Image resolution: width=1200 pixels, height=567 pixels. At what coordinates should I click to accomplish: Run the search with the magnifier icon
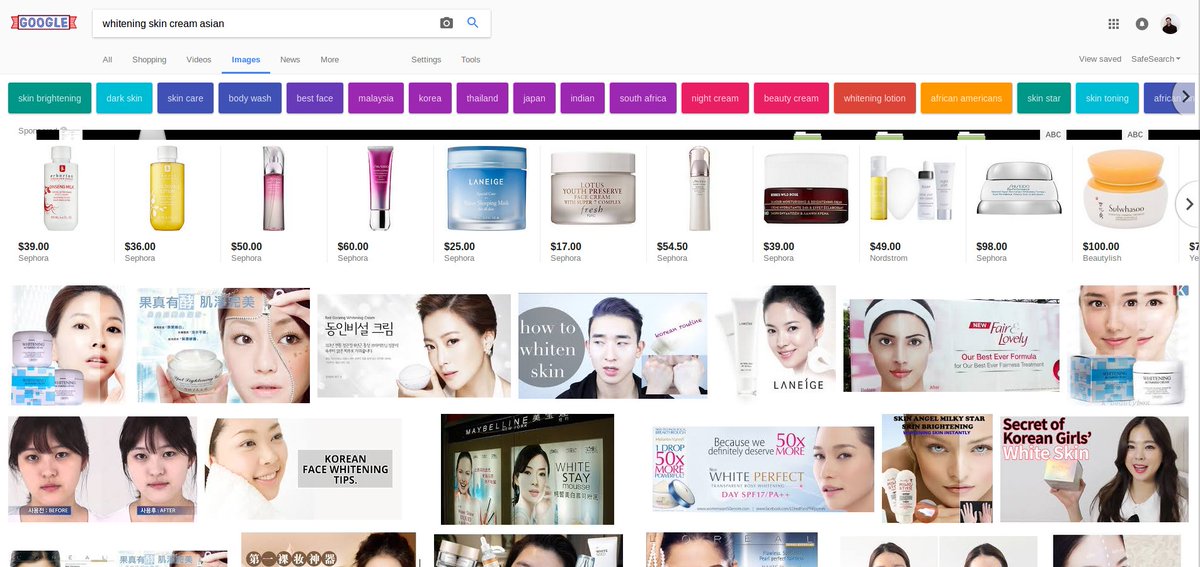click(x=473, y=23)
